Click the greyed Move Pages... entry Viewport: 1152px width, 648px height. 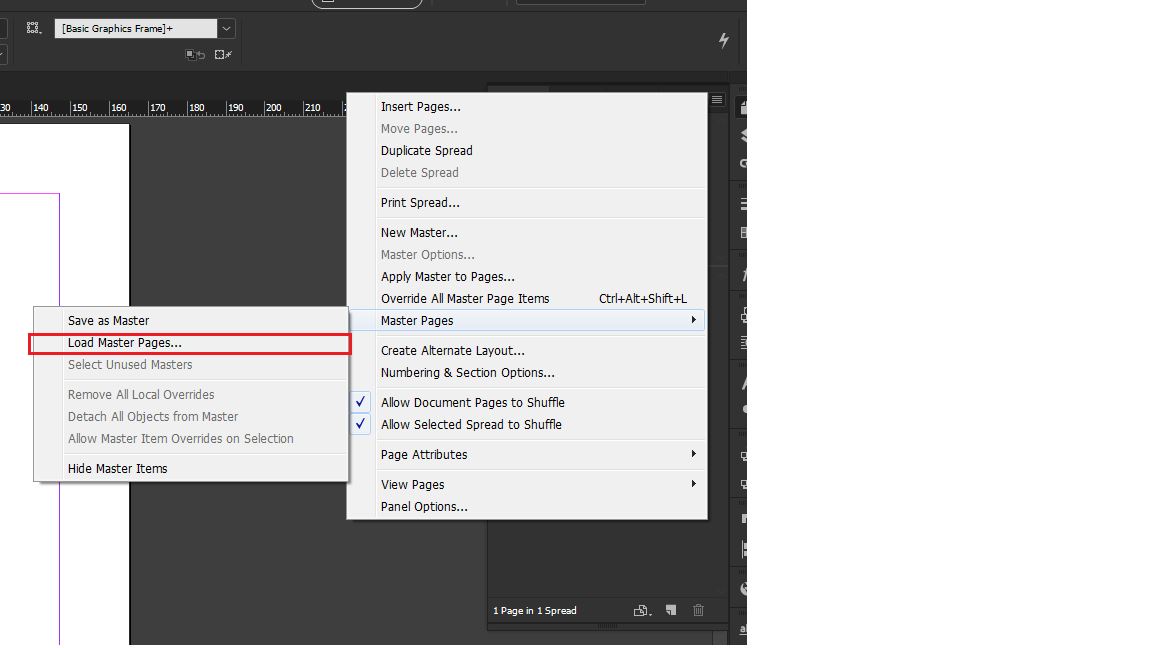coord(527,129)
